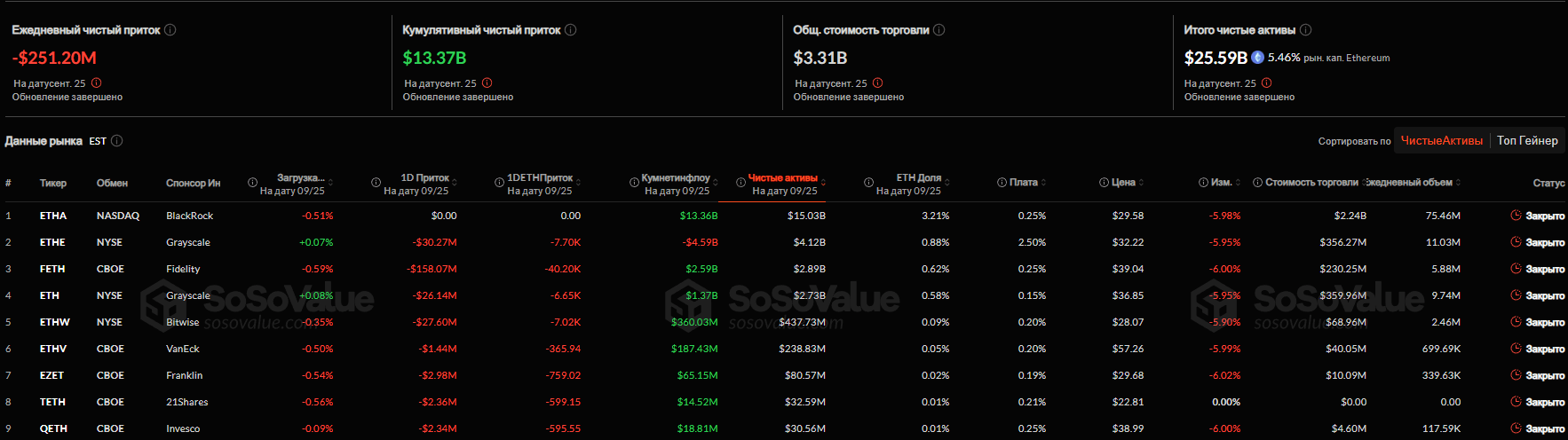Click Fidelity sponsor name
1568x440 pixels.
click(183, 269)
